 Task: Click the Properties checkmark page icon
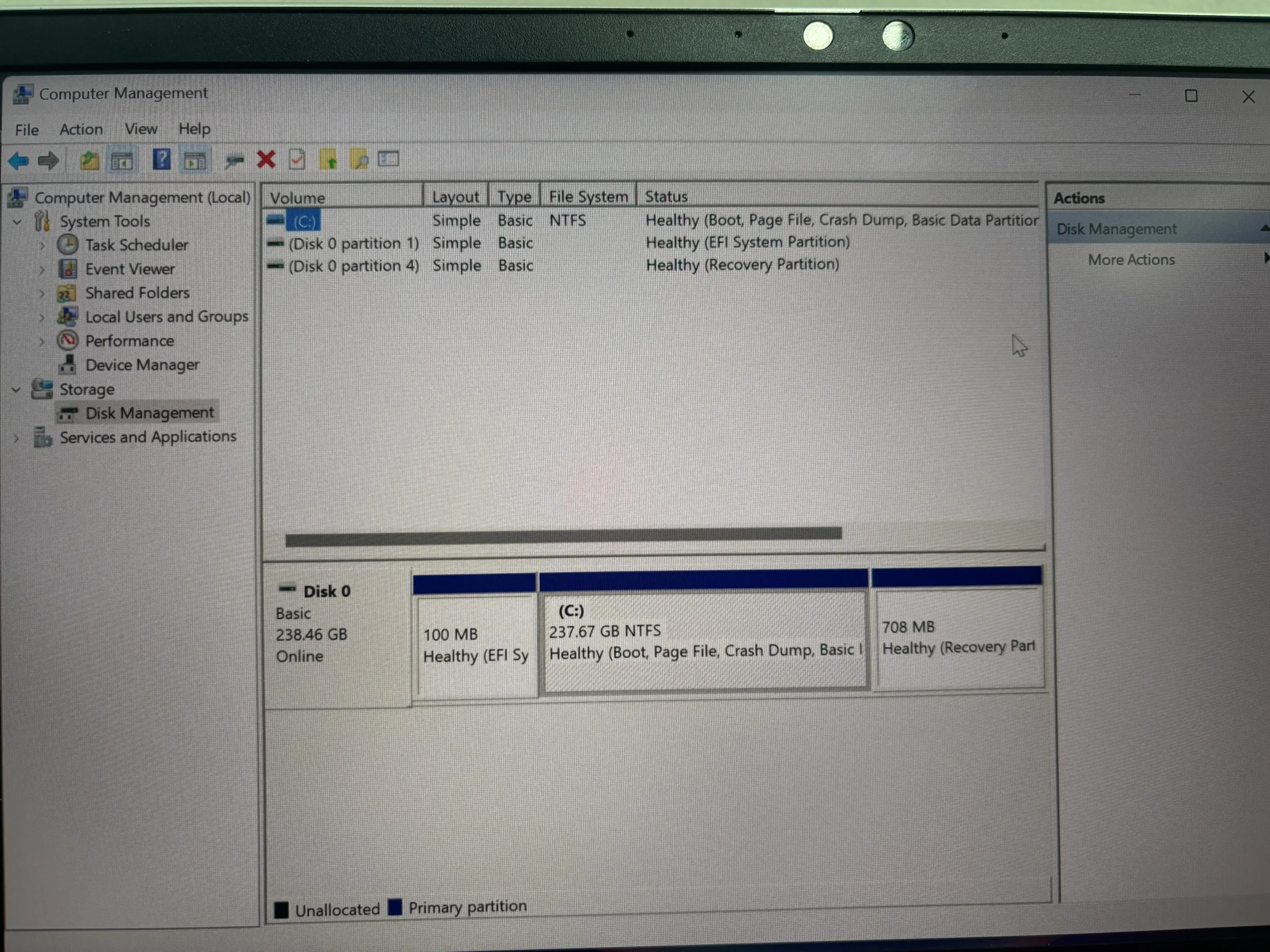297,160
